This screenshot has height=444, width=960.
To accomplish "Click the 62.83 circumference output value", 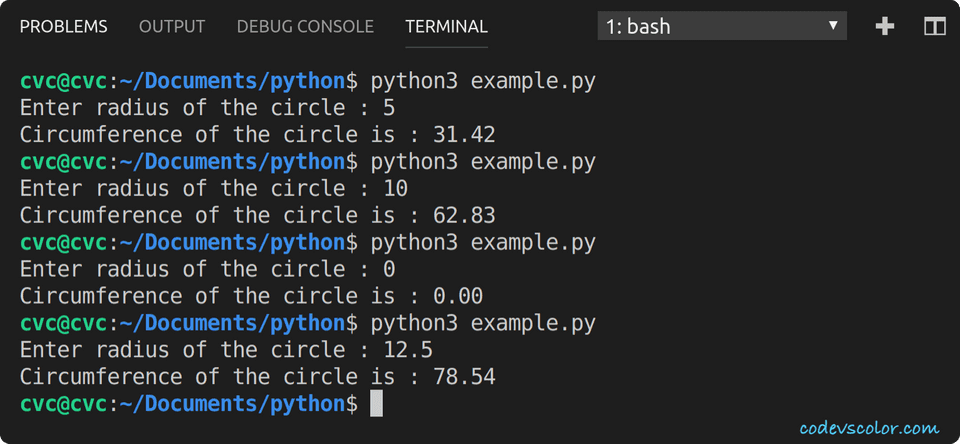I will 464,216.
